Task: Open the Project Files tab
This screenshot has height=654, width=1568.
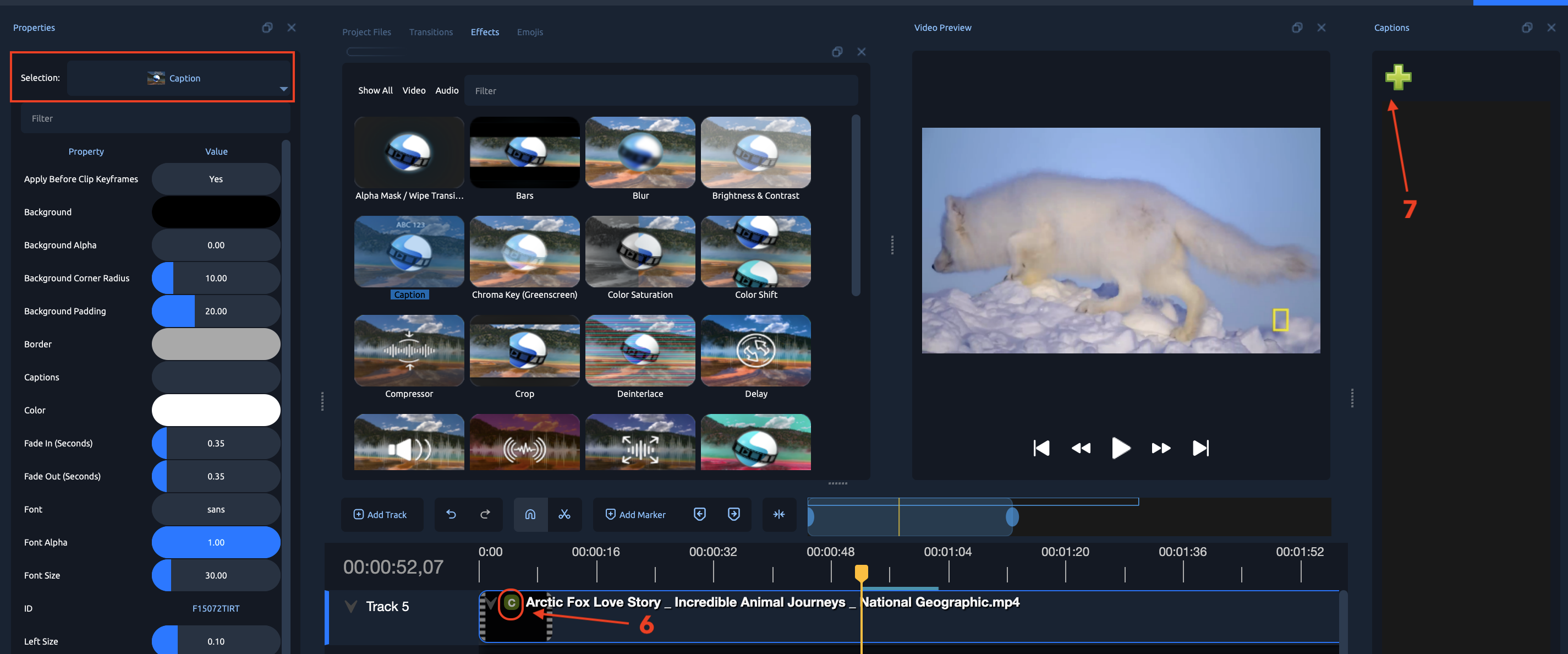Action: pos(366,32)
